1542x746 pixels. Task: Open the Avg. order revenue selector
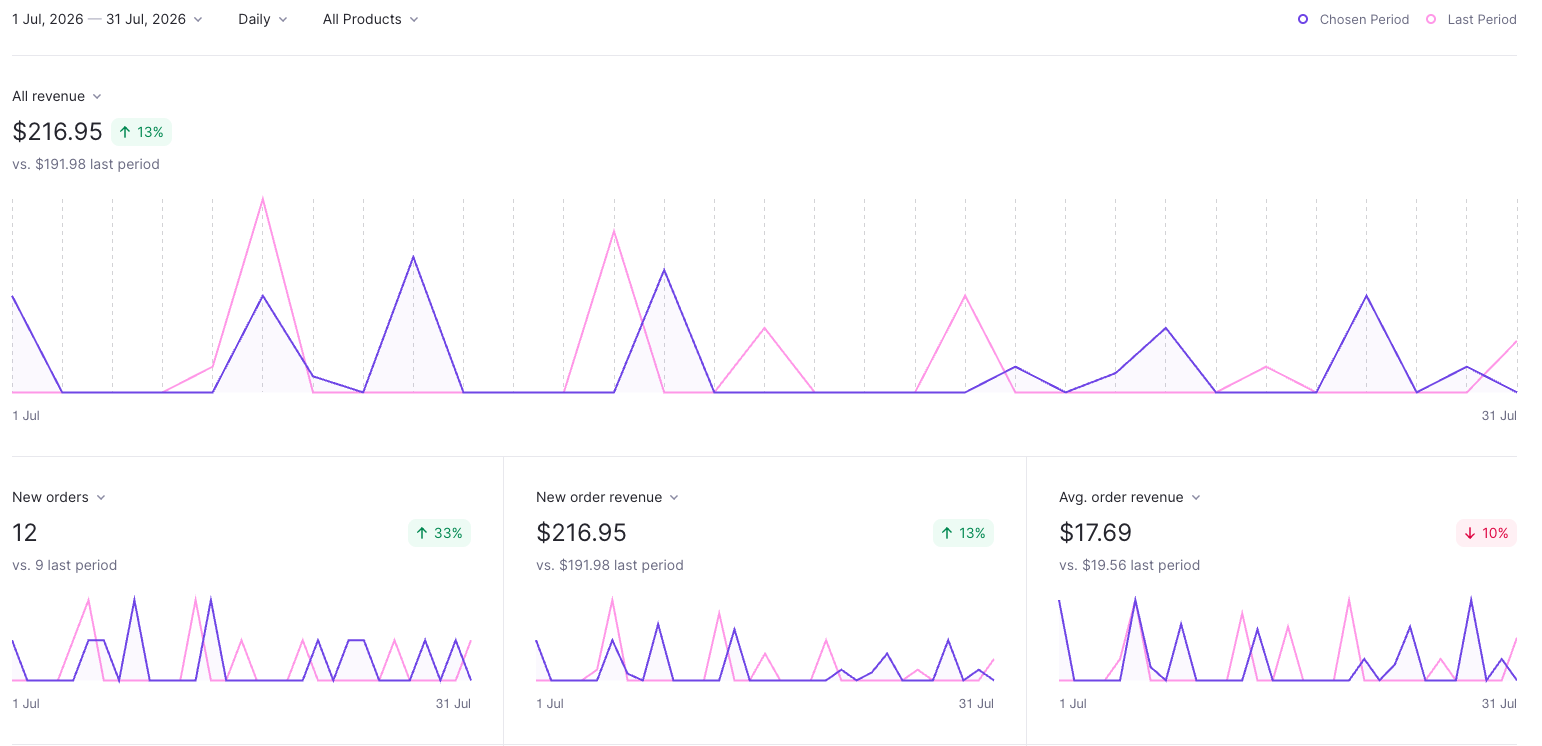[1130, 497]
